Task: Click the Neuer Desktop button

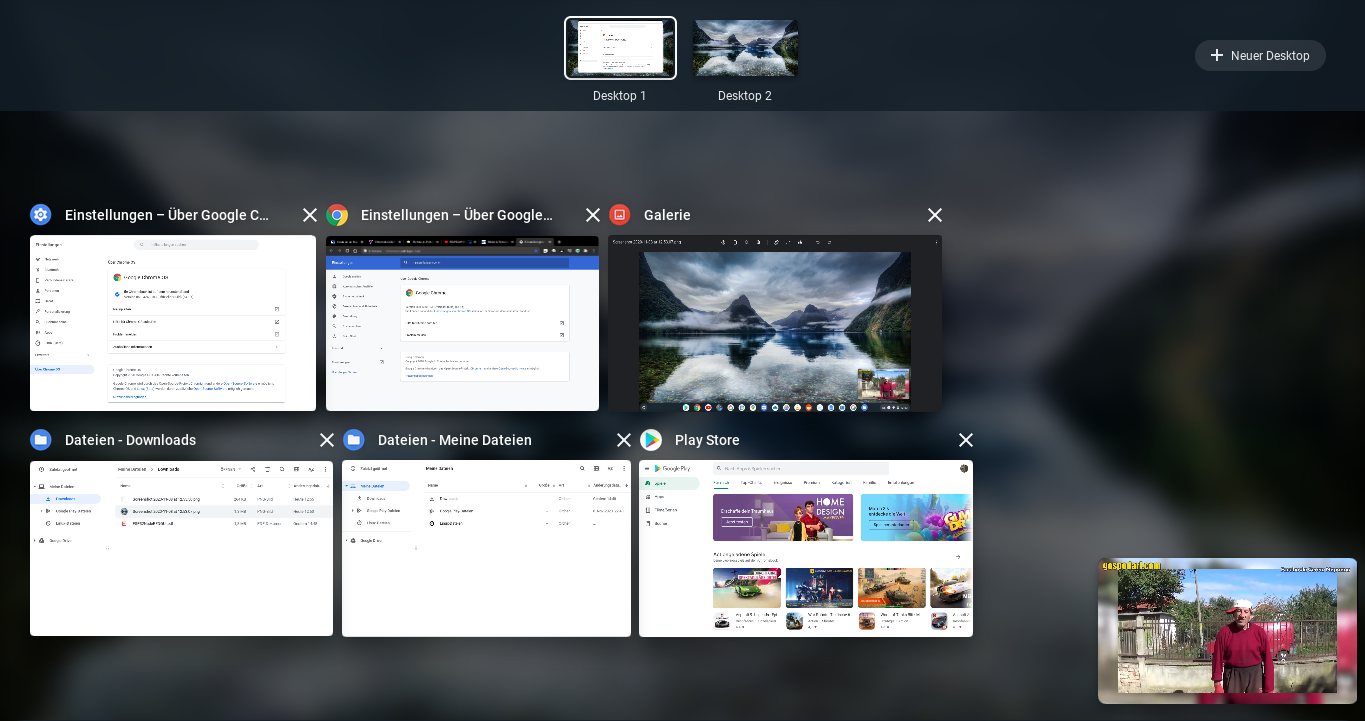Action: click(x=1260, y=56)
